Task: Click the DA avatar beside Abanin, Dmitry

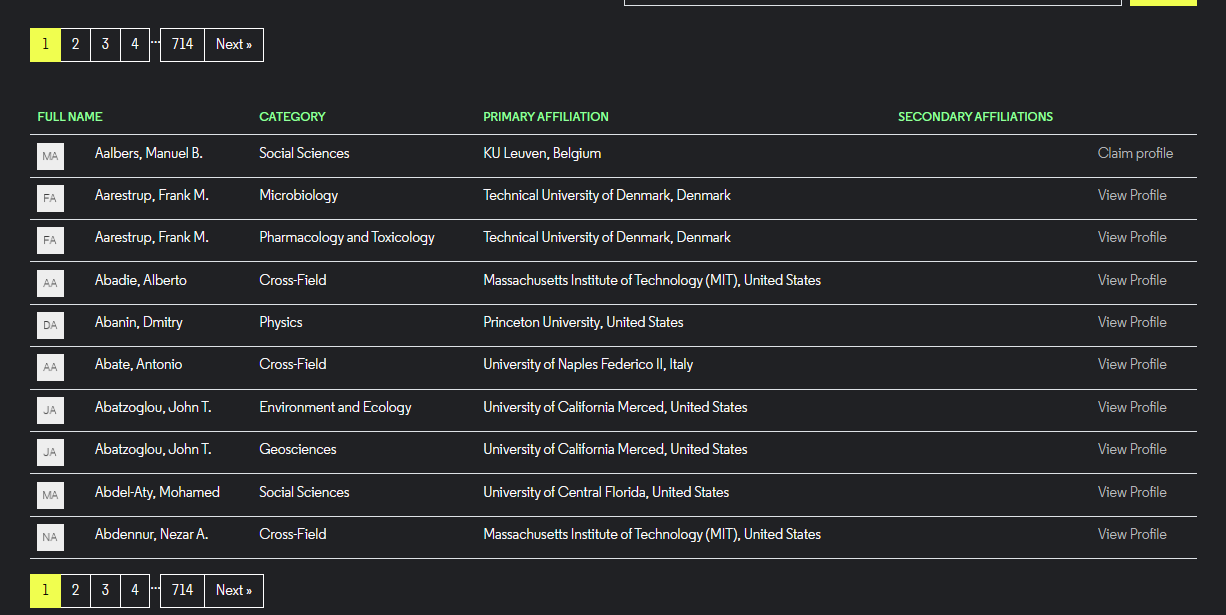Action: (x=50, y=325)
